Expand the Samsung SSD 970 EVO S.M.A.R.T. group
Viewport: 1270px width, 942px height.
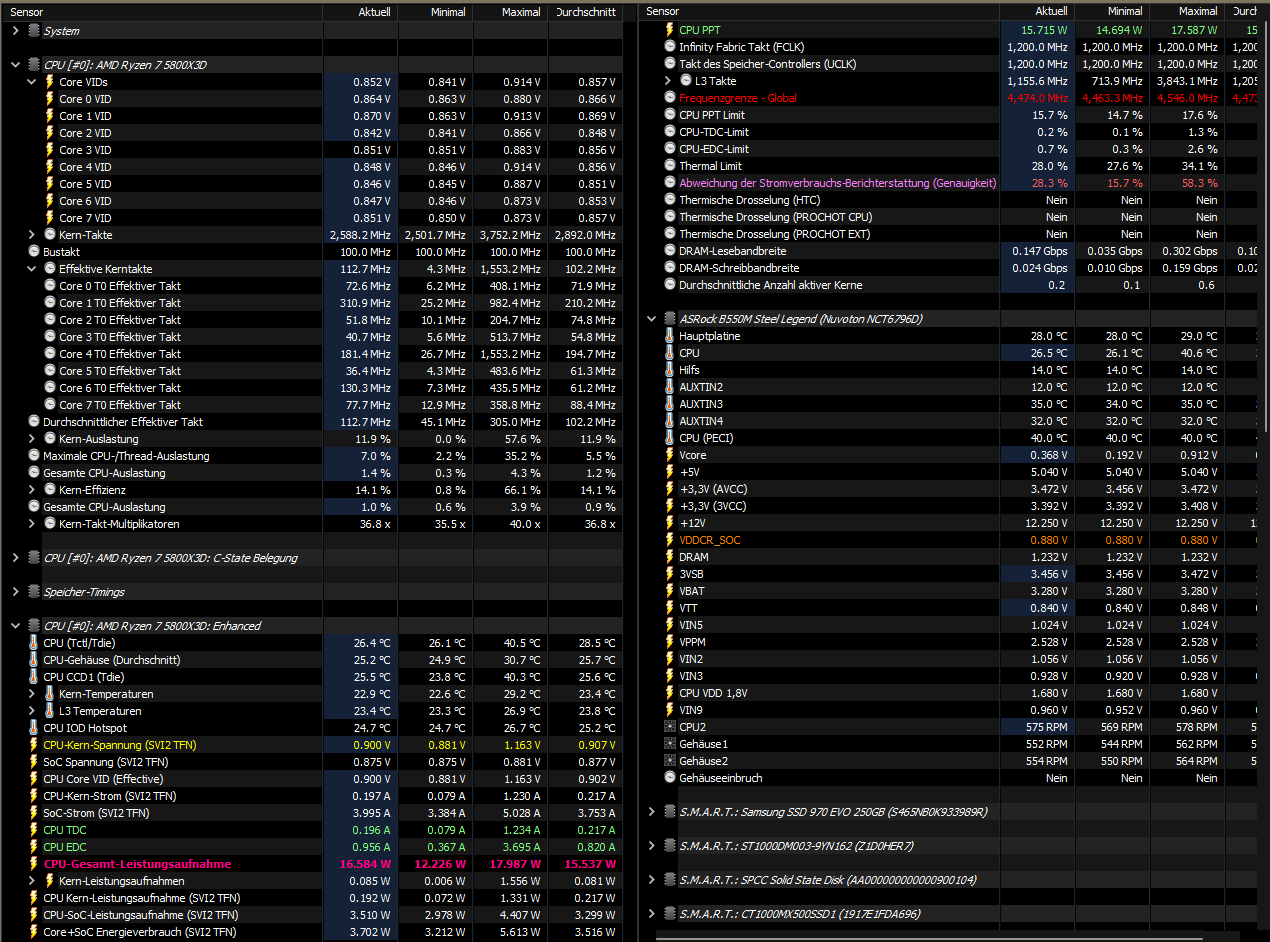(652, 812)
